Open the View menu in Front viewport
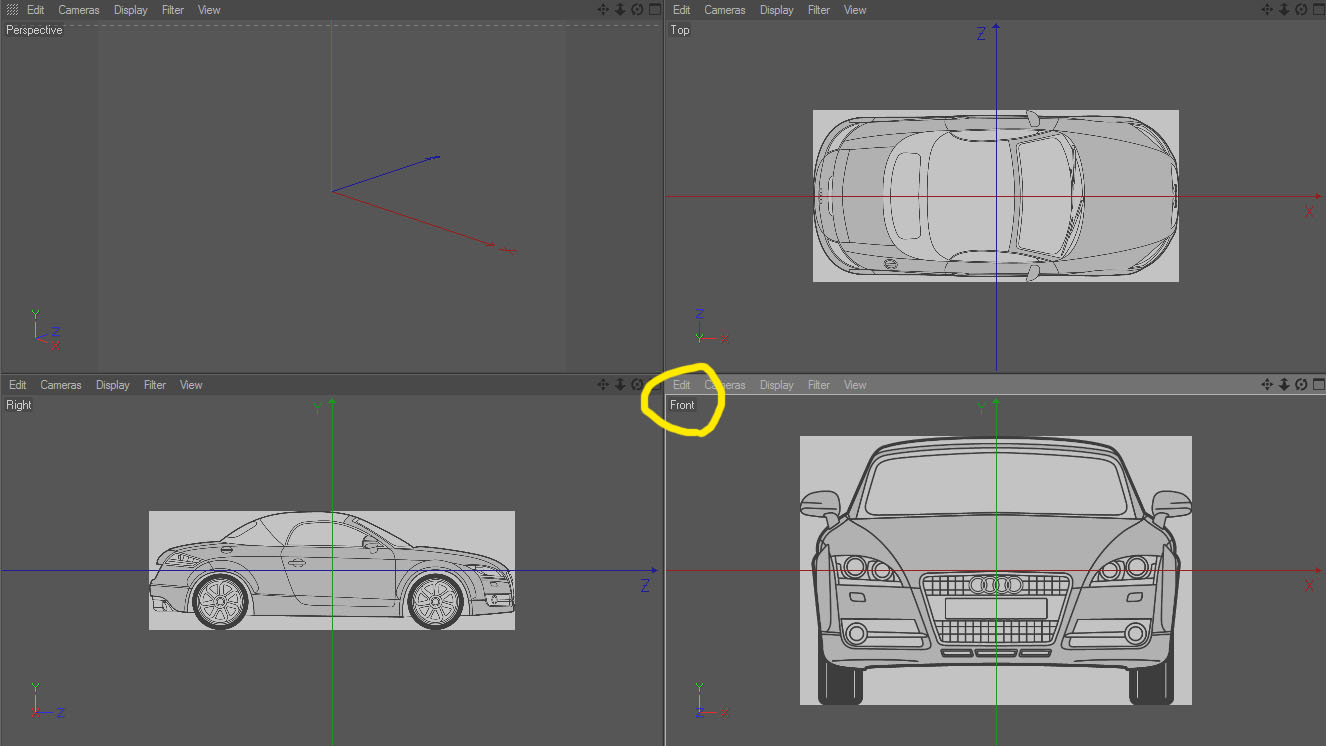This screenshot has width=1326, height=746. 855,385
